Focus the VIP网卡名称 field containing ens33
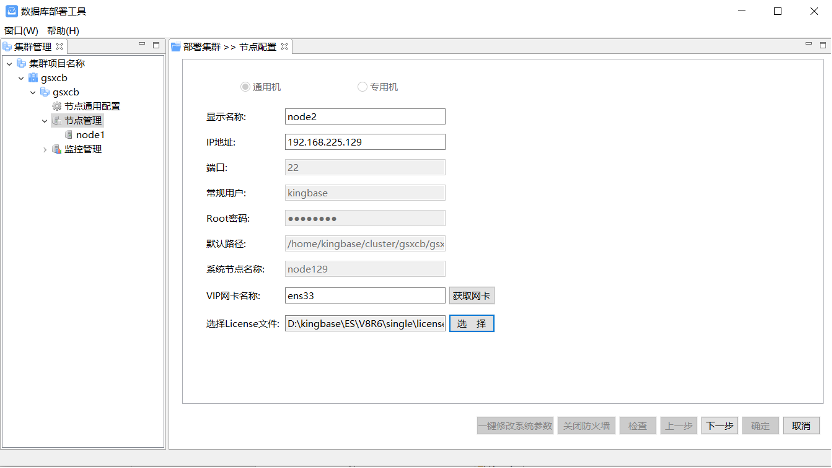Image resolution: width=832 pixels, height=468 pixels. [365, 296]
